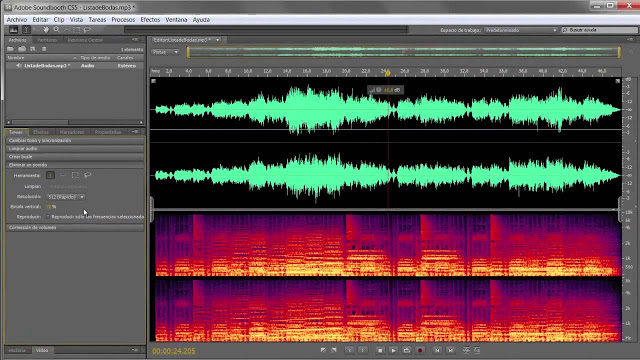The image size is (640, 360).
Task: Switch to the Marcadores tab
Action: (72, 132)
